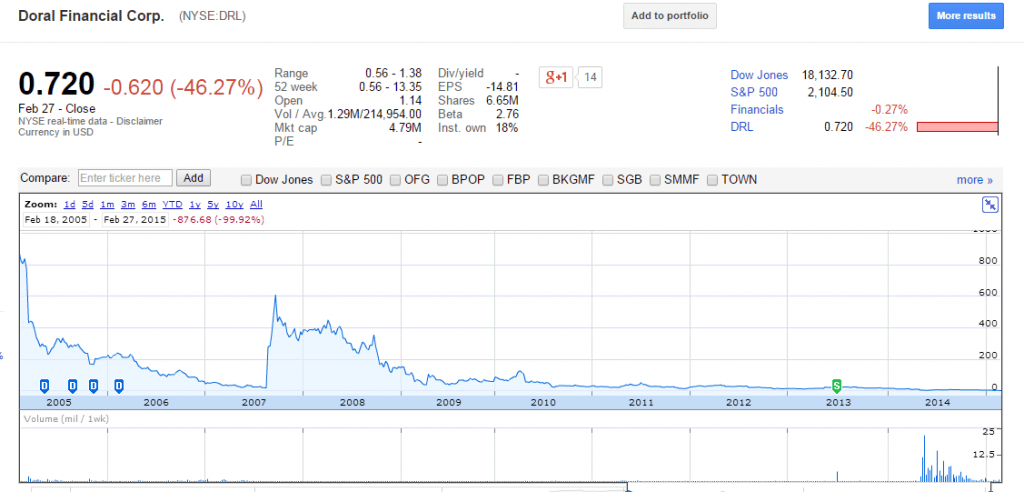Switch chart zoom to 1m
This screenshot has height=492, width=1024.
[x=107, y=205]
